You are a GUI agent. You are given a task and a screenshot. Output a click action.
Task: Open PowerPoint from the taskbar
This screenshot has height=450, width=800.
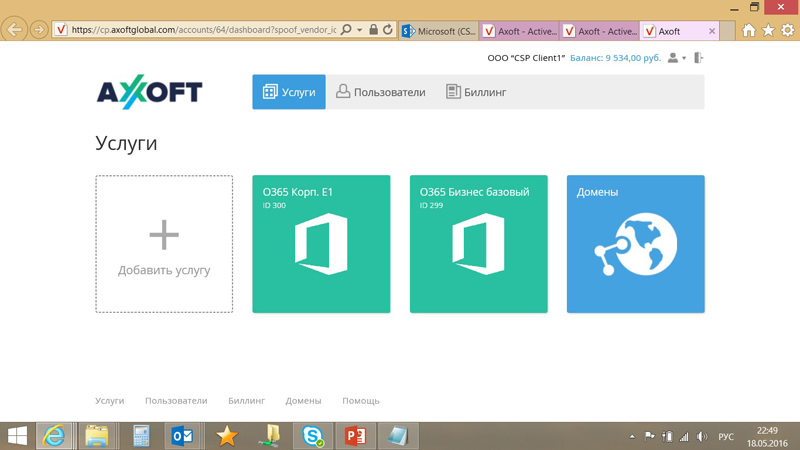[355, 436]
